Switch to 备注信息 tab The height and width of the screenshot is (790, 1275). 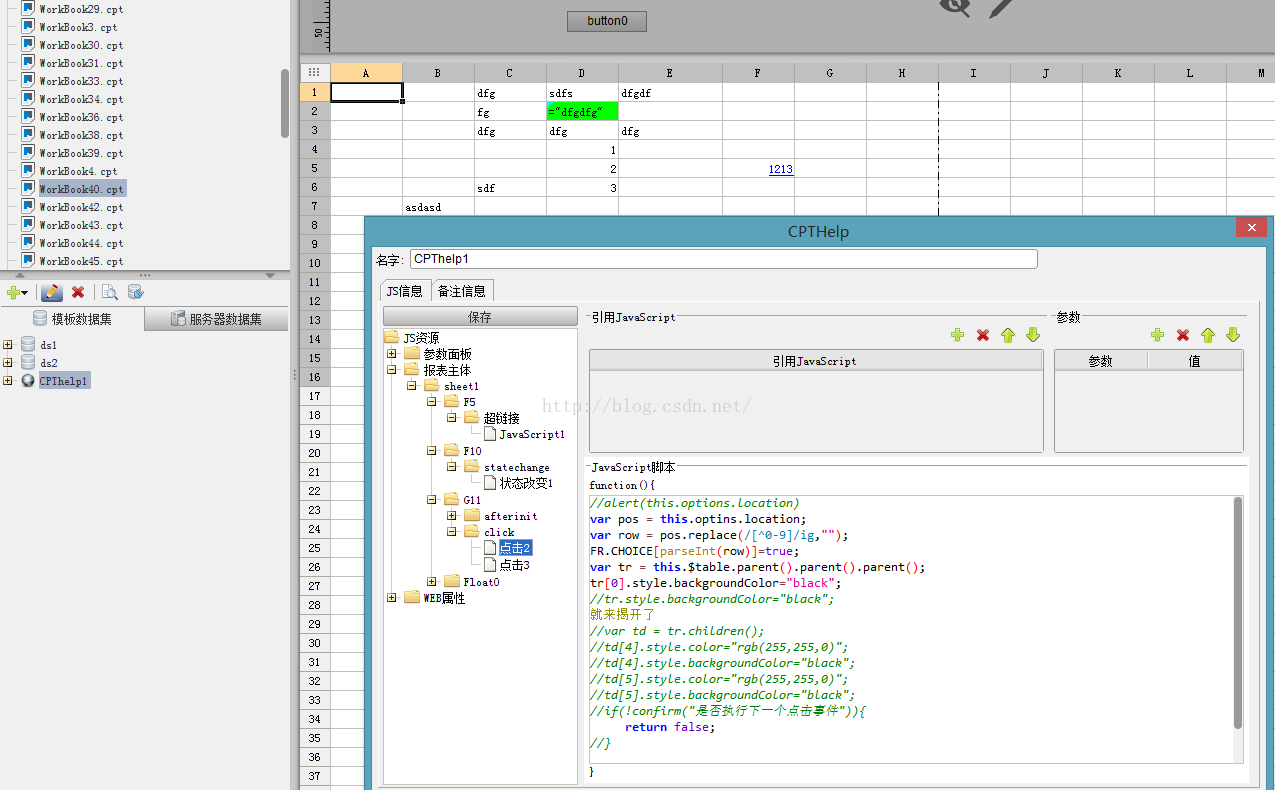(462, 291)
